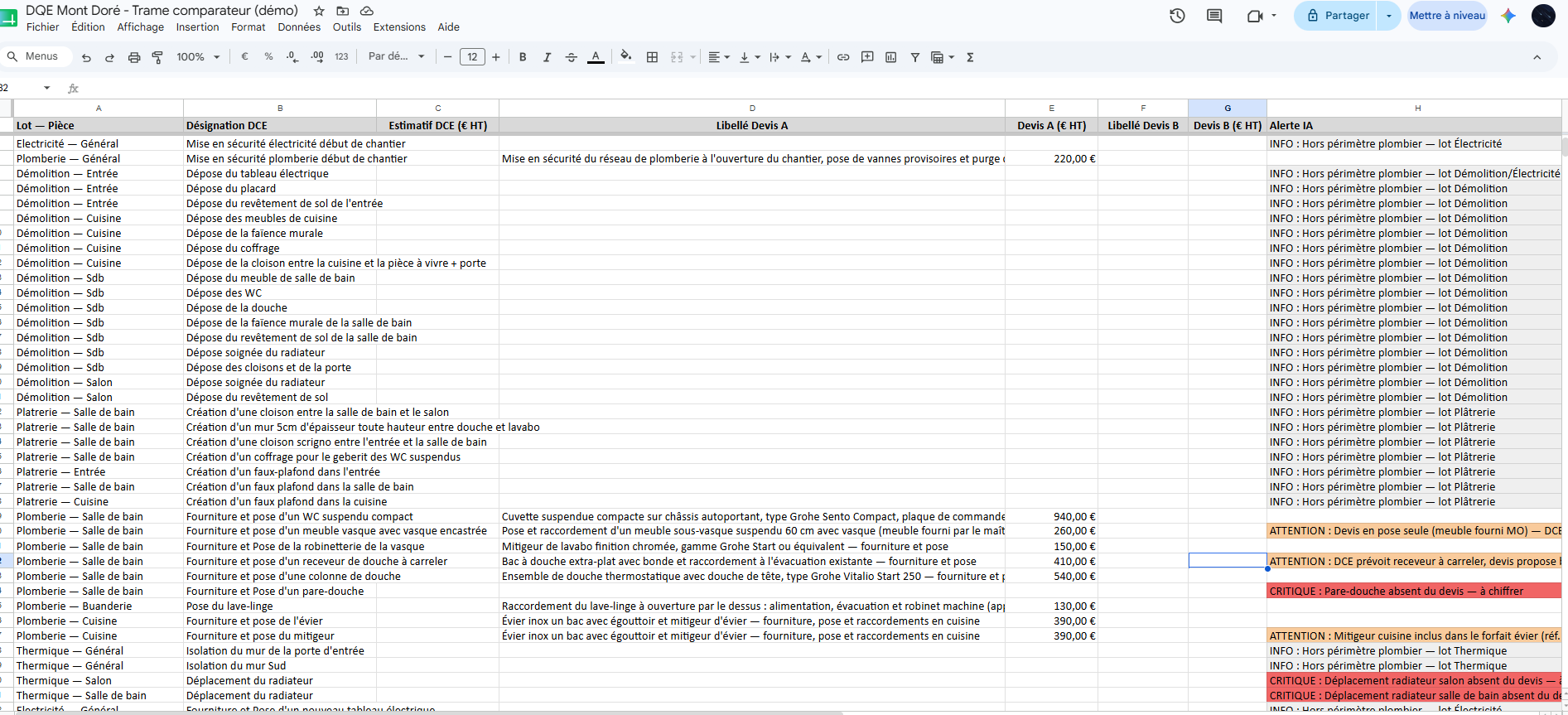1568x715 pixels.
Task: Insert a link with chain icon
Action: (x=843, y=57)
